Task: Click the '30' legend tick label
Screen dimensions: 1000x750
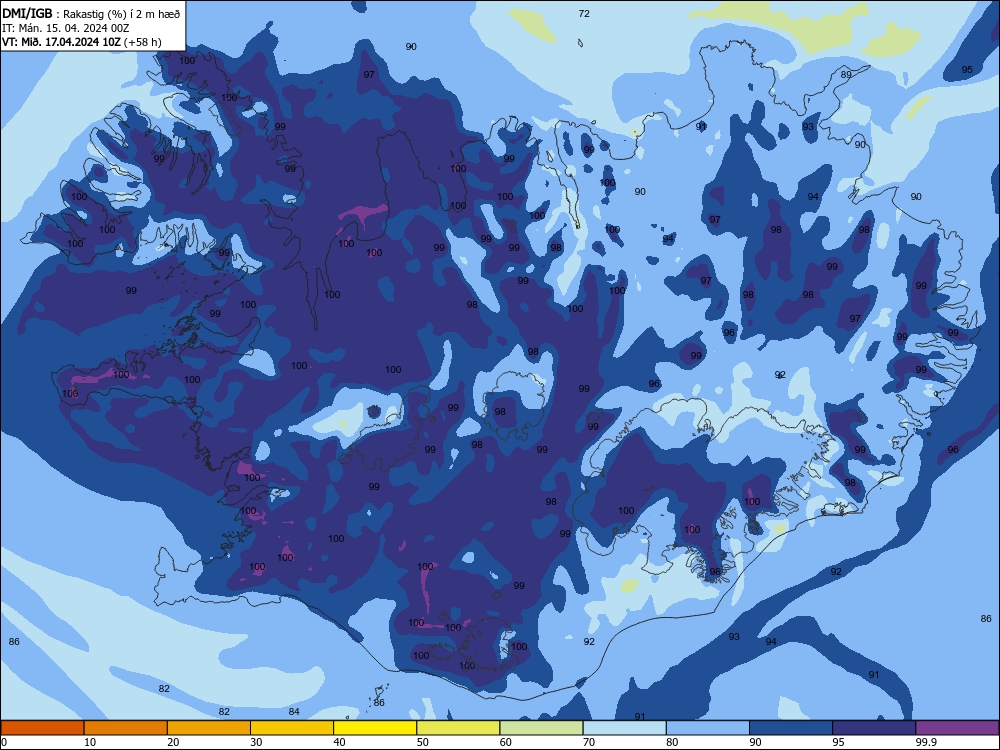Action: pyautogui.click(x=256, y=742)
